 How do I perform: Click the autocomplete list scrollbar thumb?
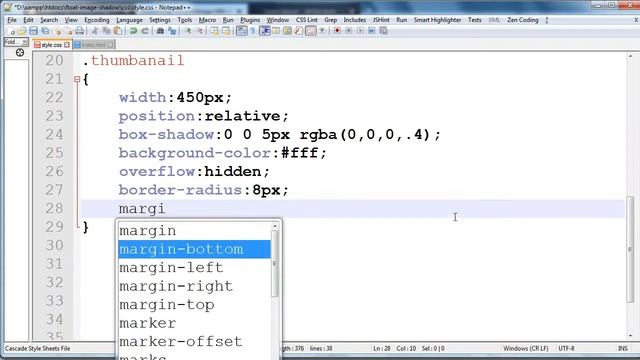(275, 263)
